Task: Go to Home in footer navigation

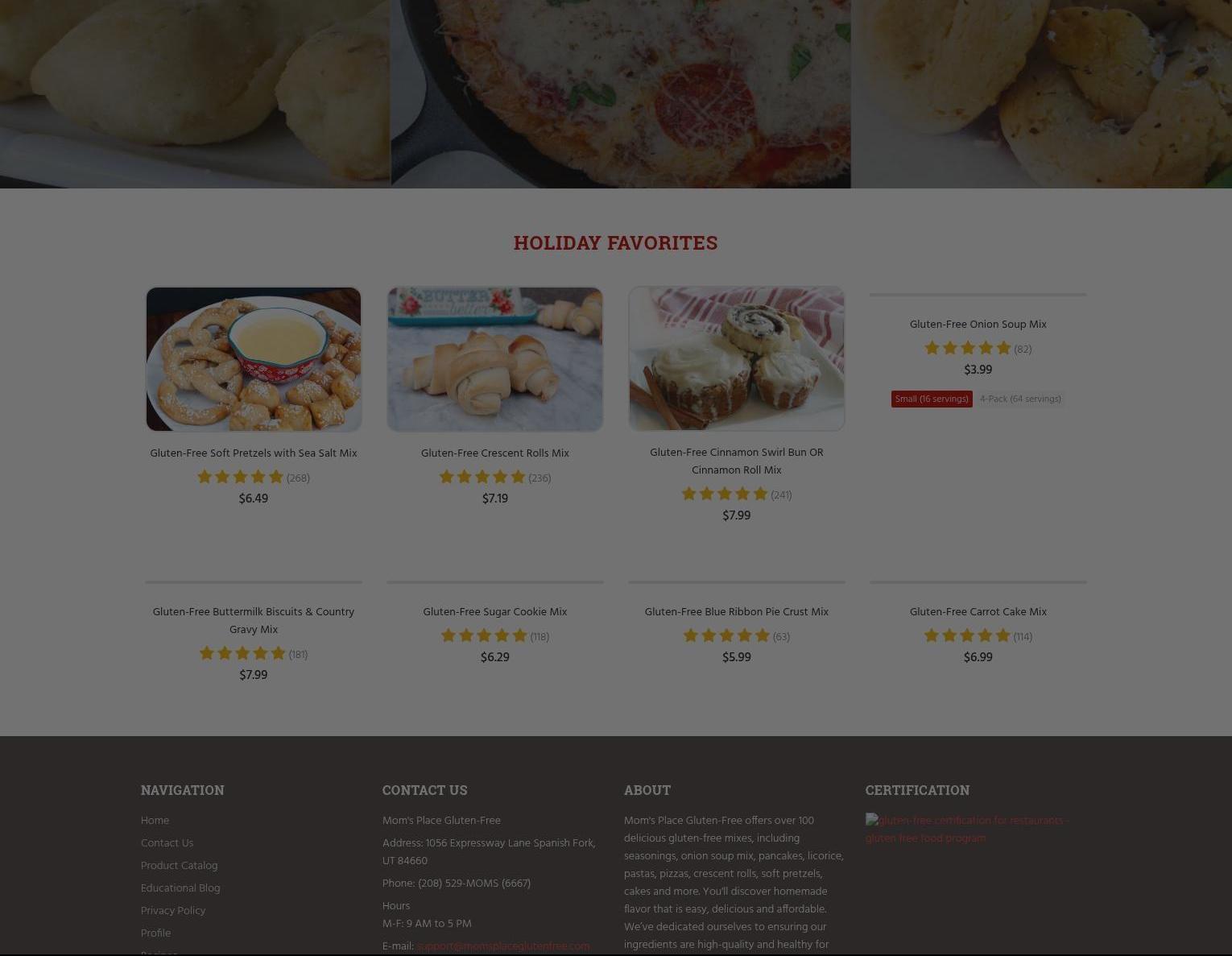Action: pos(155,821)
